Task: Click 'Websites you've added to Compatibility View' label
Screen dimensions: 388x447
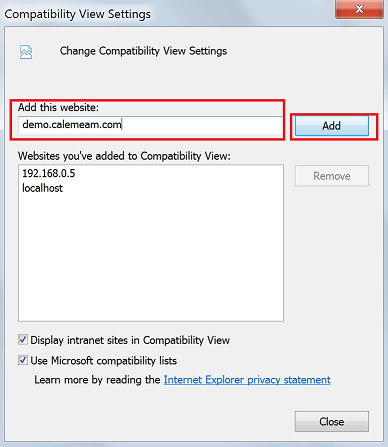Action: [x=124, y=156]
